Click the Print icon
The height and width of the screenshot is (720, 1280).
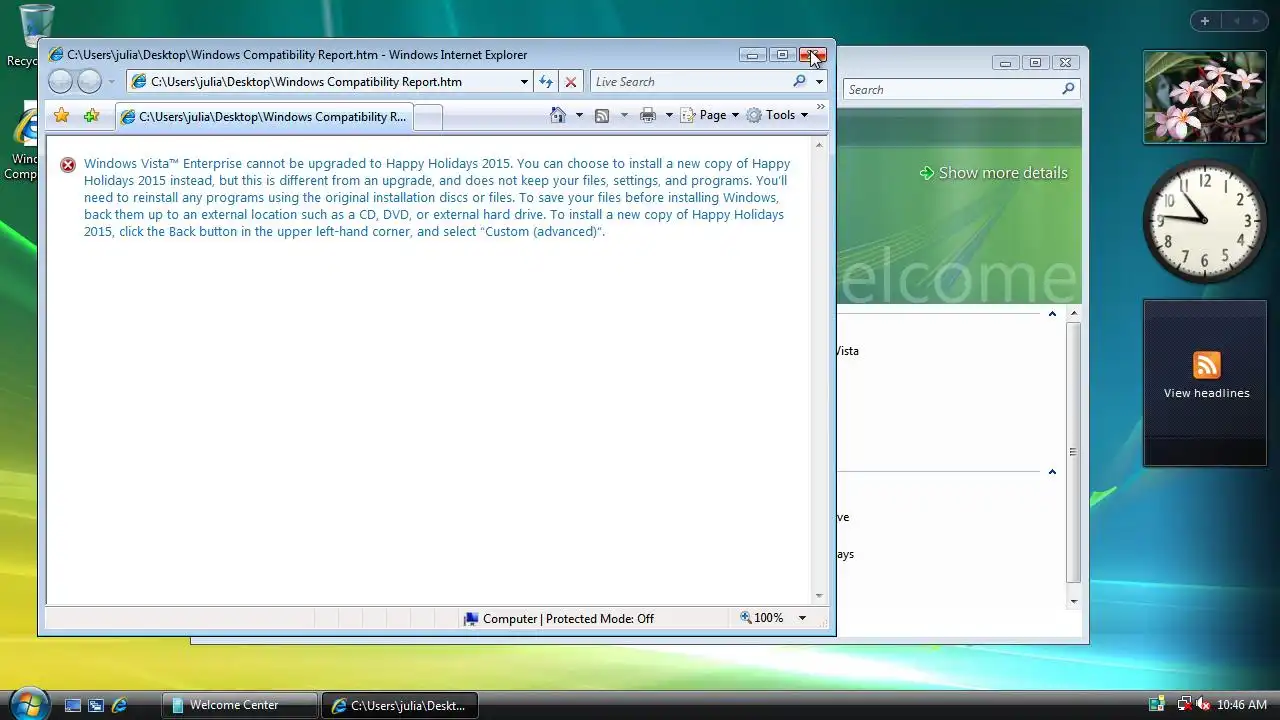pos(648,116)
